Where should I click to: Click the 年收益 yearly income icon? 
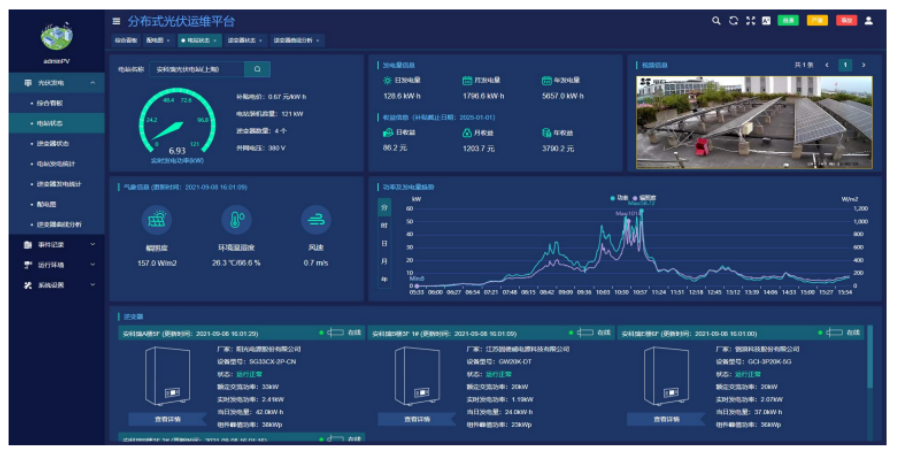pyautogui.click(x=546, y=133)
